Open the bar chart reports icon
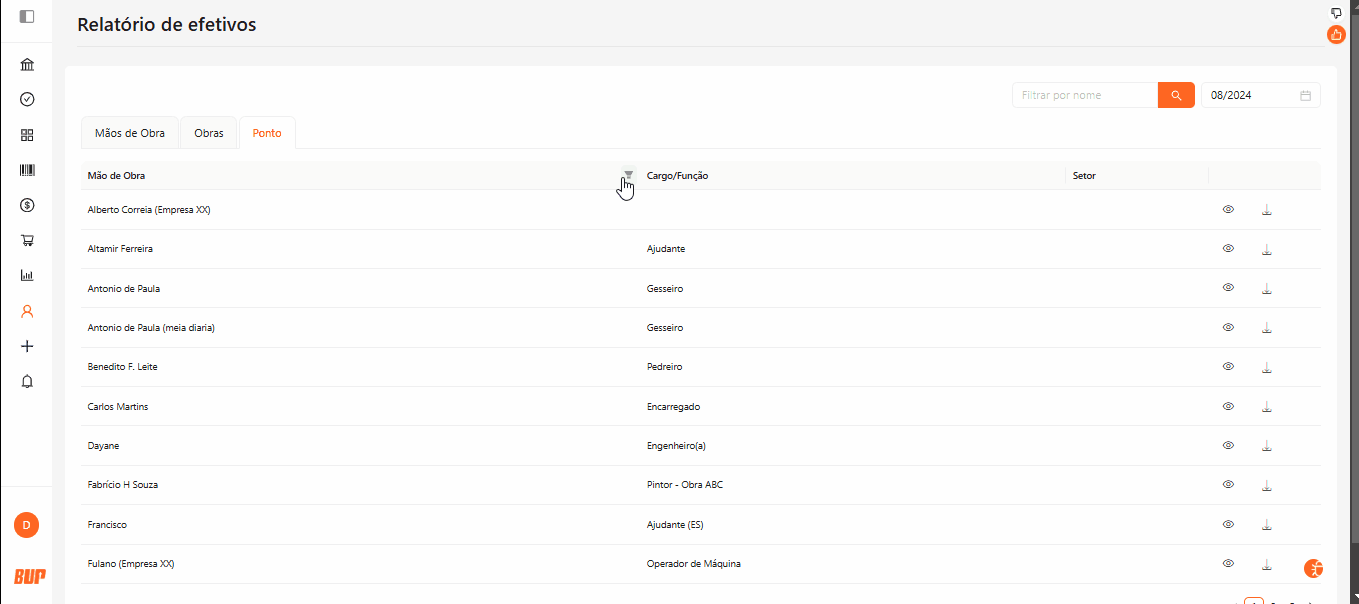This screenshot has height=604, width=1359. (27, 275)
